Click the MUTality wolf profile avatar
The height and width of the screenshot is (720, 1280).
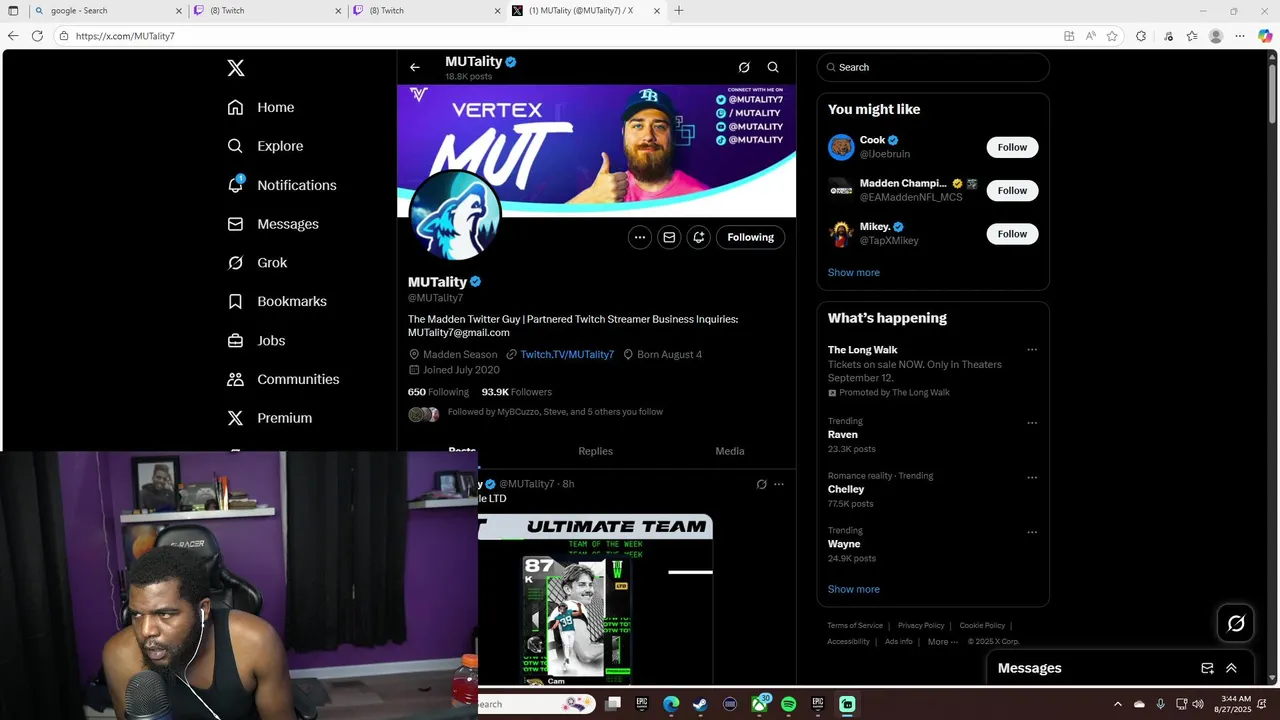454,216
